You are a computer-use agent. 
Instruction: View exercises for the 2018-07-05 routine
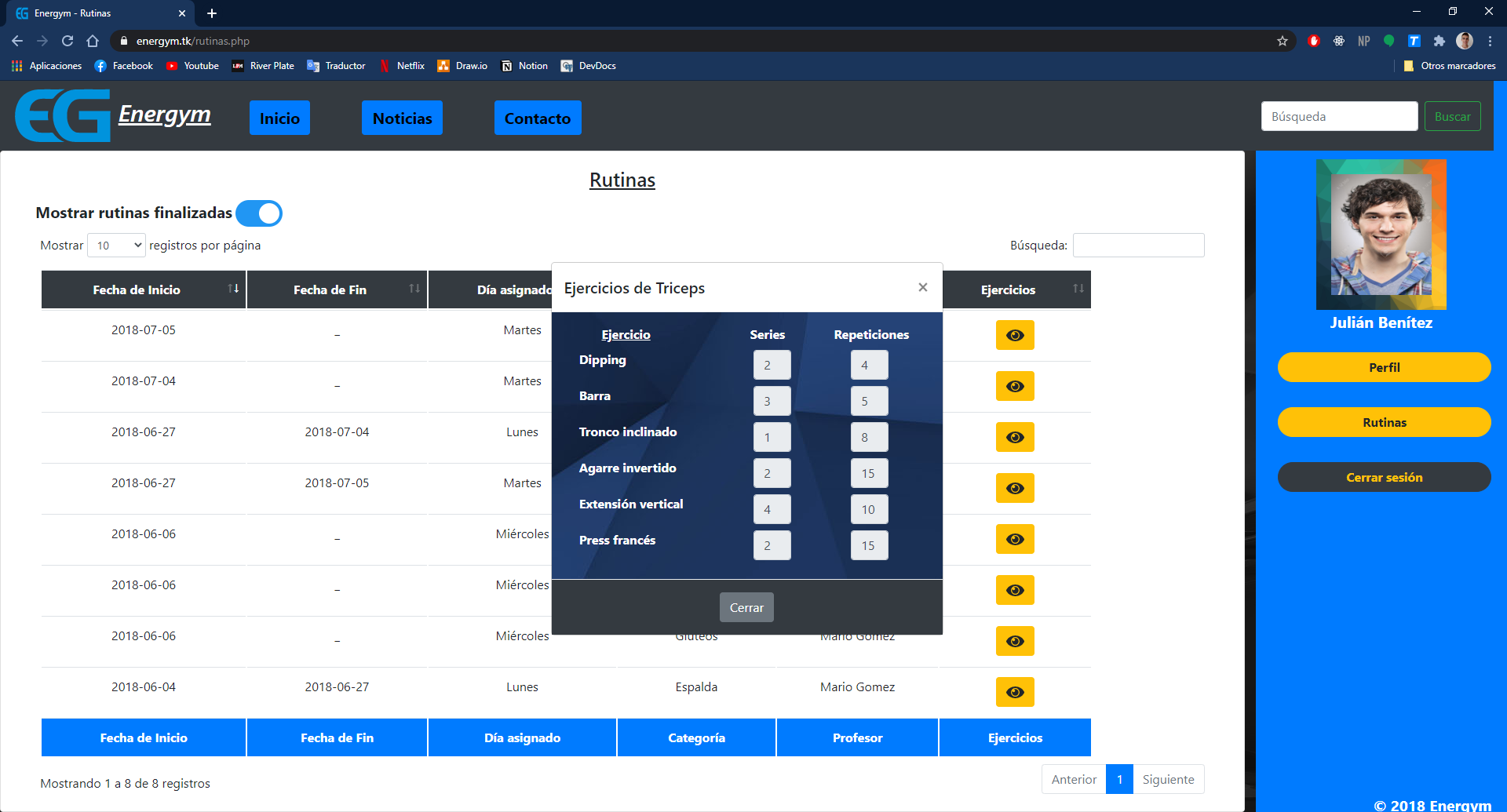click(x=1015, y=335)
